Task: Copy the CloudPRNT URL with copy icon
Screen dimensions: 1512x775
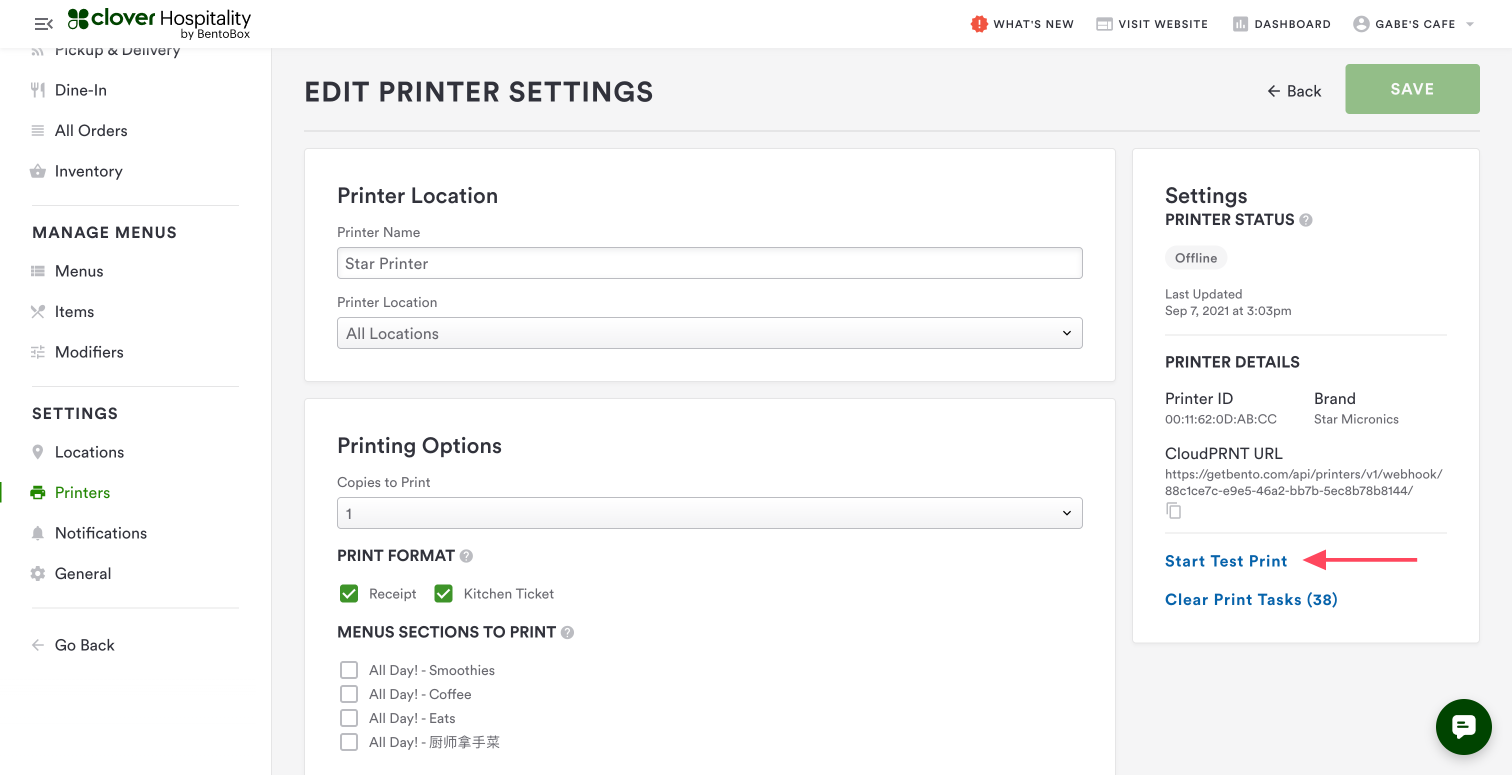Action: pyautogui.click(x=1174, y=511)
